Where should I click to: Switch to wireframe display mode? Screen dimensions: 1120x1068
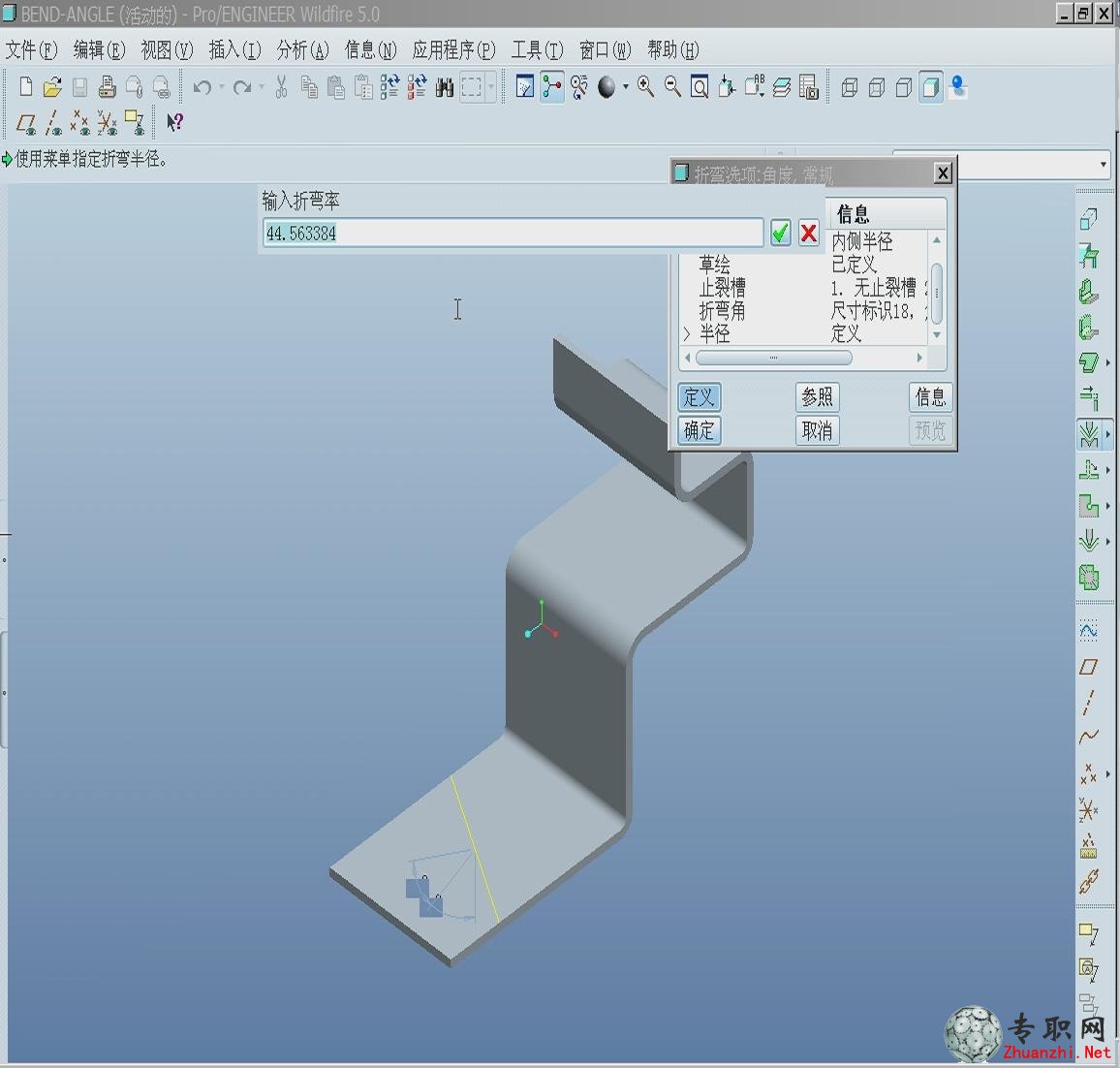coord(850,87)
